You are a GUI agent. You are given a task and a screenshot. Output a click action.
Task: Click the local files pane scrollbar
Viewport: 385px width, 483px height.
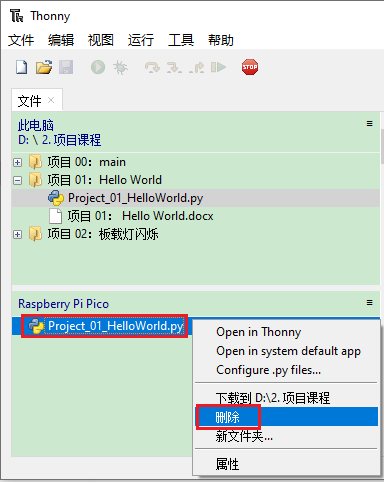(382, 147)
